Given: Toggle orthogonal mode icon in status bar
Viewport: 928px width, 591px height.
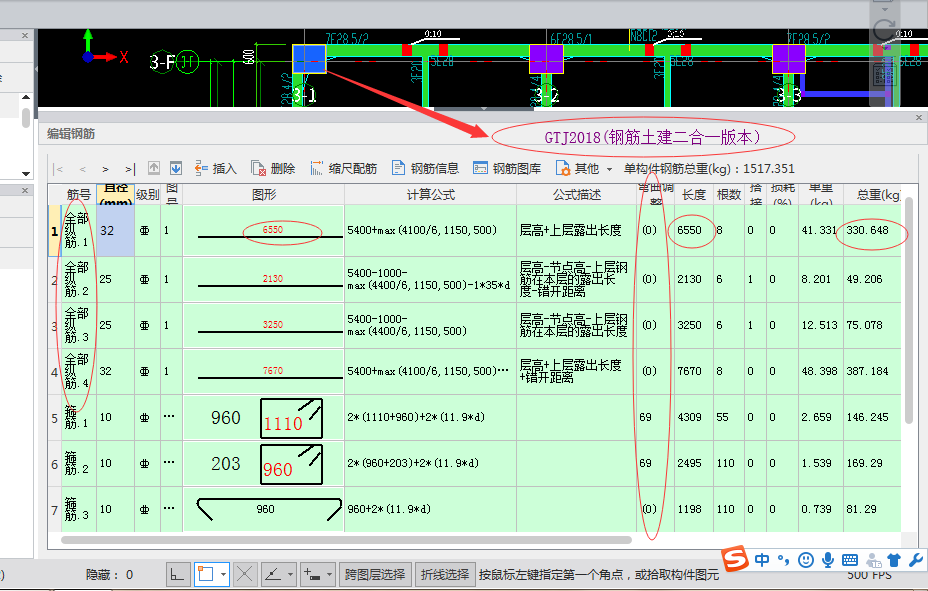Looking at the screenshot, I should pos(177,574).
